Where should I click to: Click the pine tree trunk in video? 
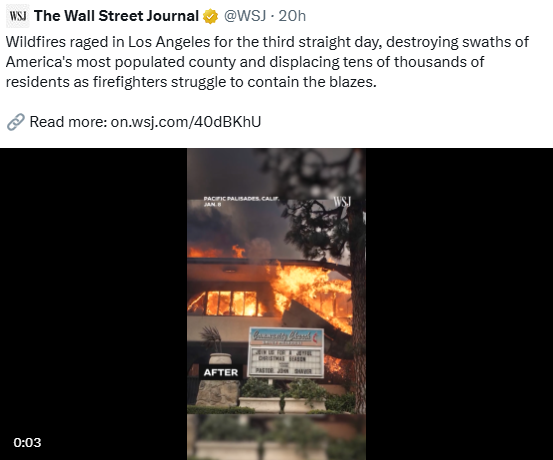click(x=359, y=307)
